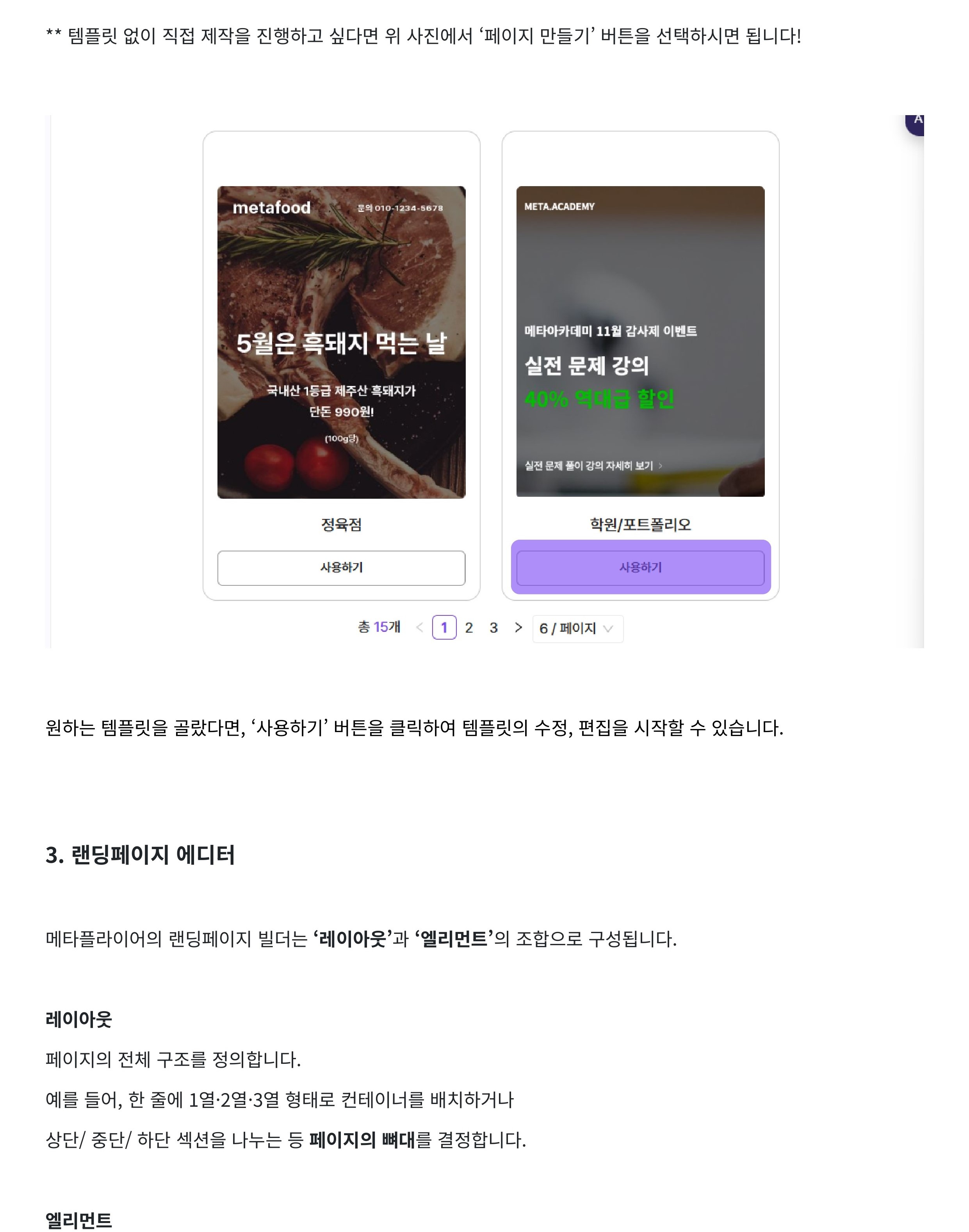Go to pagination page 3
969x1232 pixels.
(493, 628)
